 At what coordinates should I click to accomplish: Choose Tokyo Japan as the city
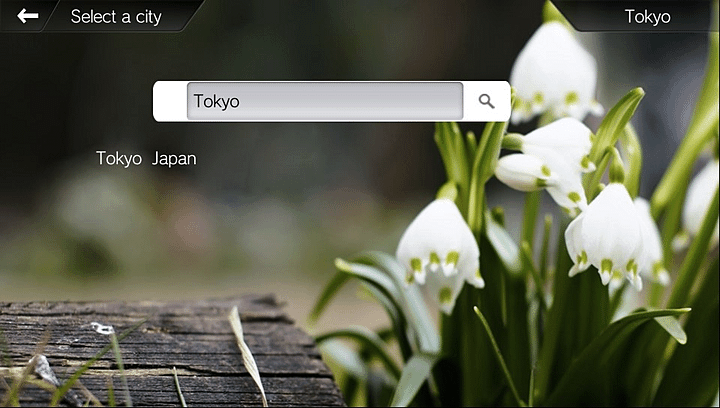[146, 158]
